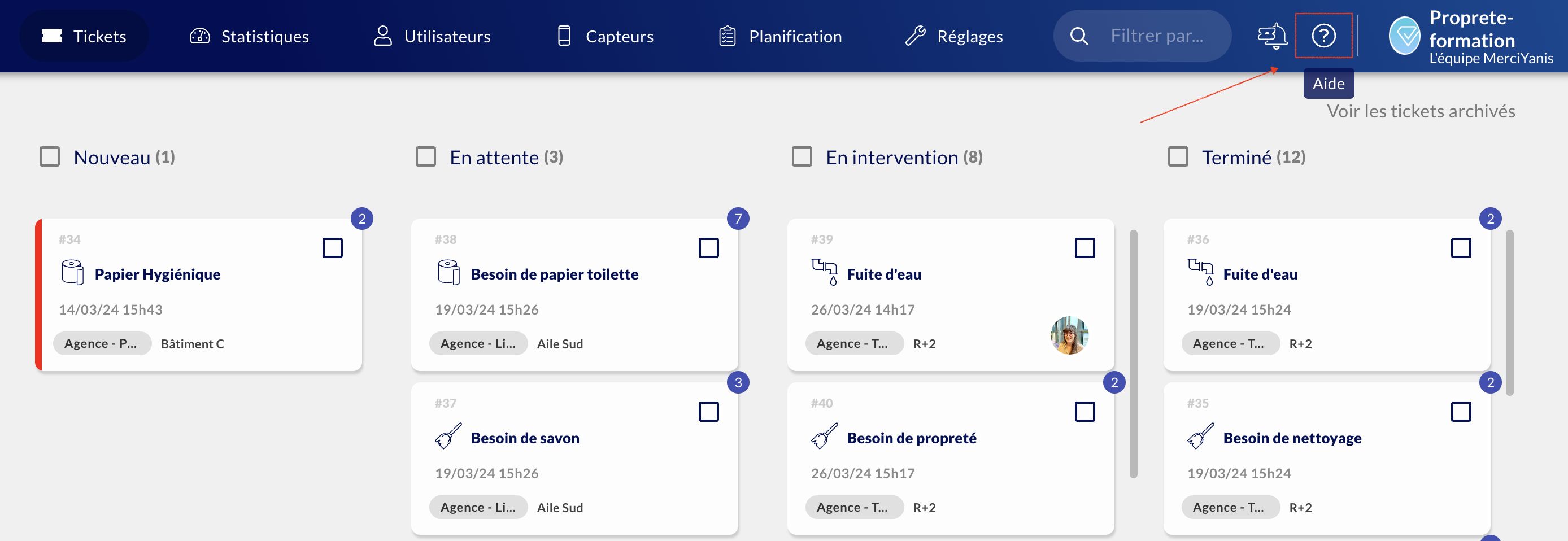Click the MerciYanis logo icon
The width and height of the screenshot is (1568, 541).
click(x=1405, y=36)
